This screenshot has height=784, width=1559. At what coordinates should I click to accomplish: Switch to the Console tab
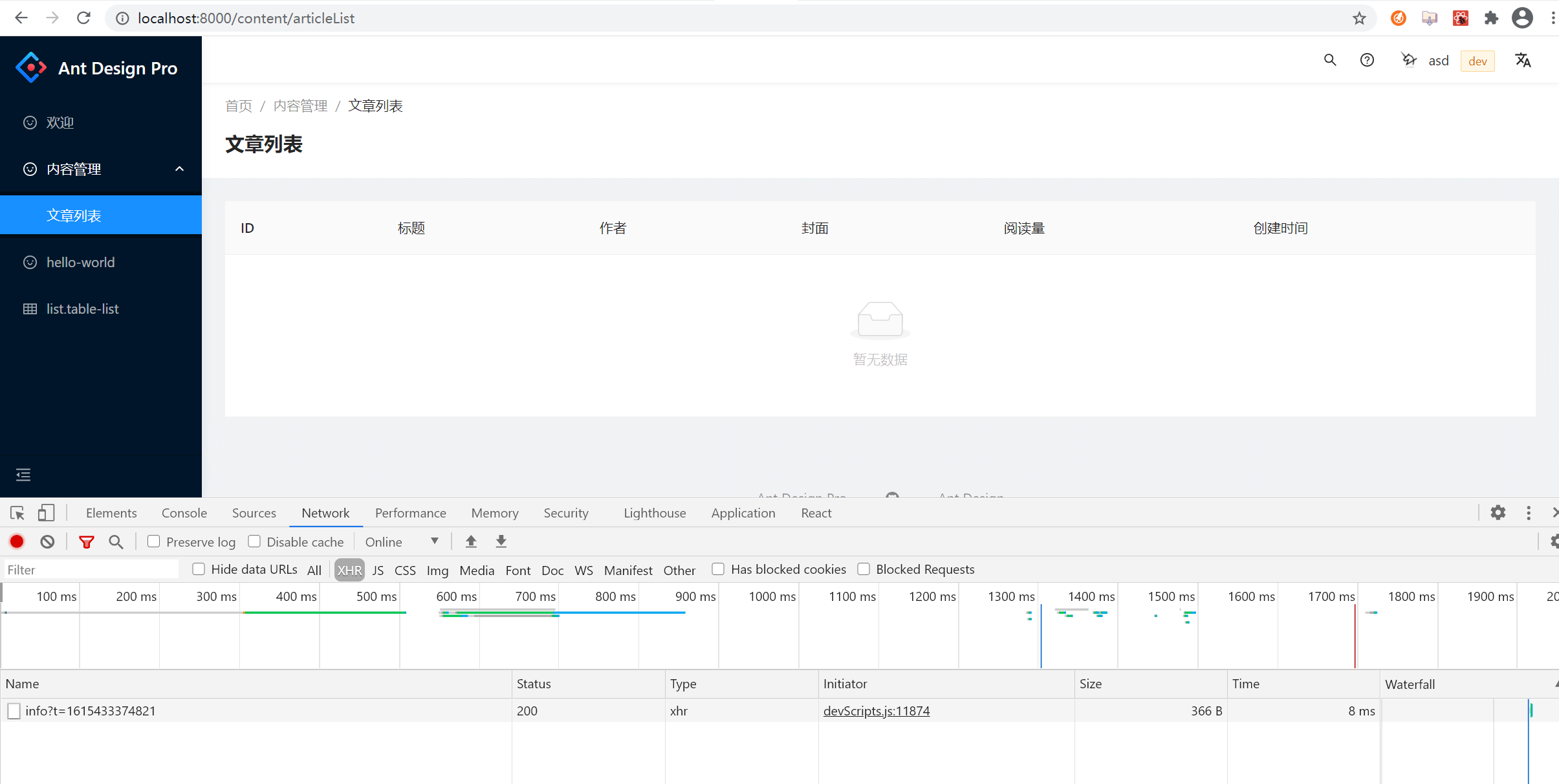[x=184, y=513]
